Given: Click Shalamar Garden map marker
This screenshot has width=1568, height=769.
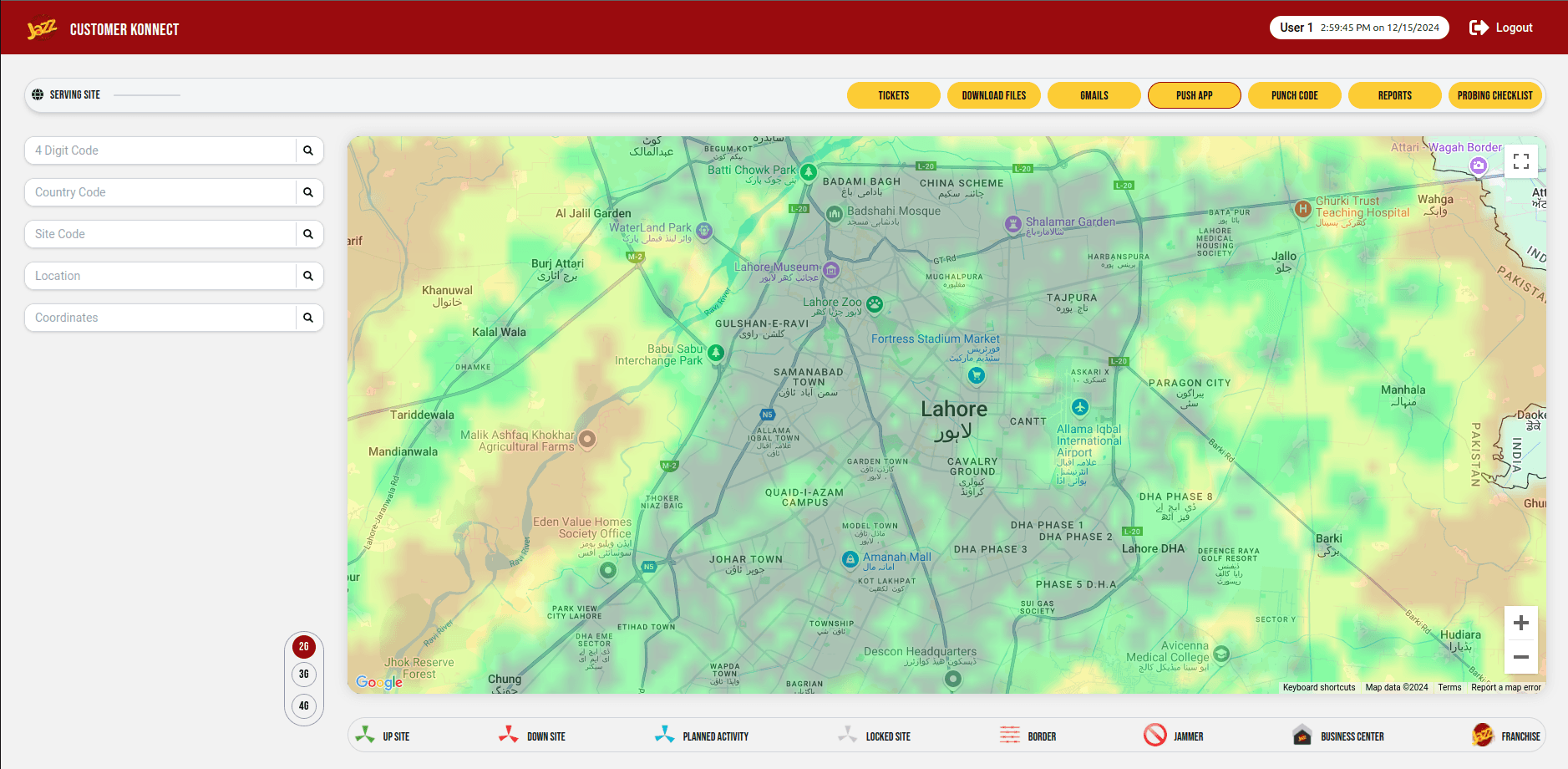Looking at the screenshot, I should (1013, 224).
